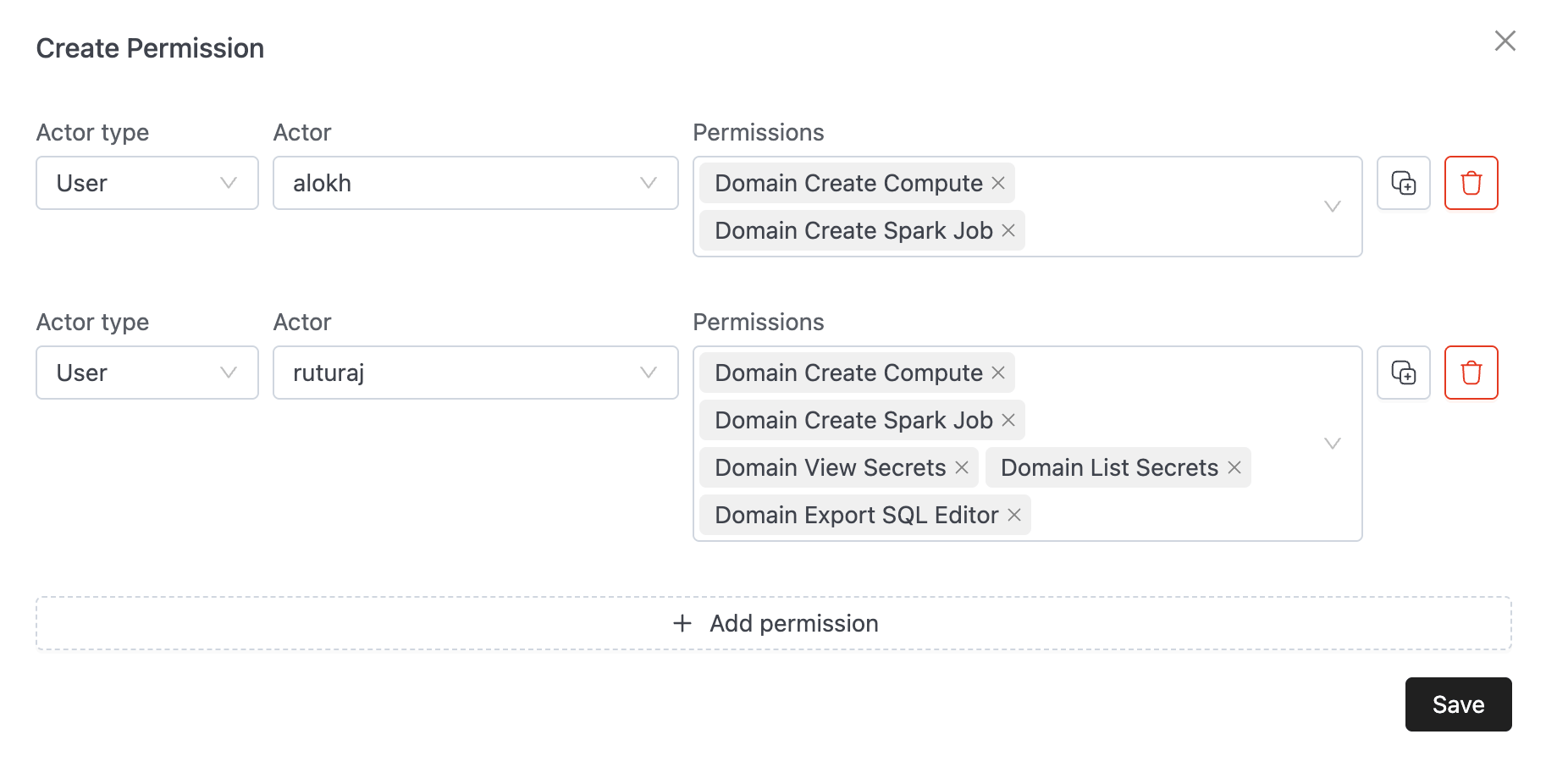Open the first Actor type dropdown
Image resolution: width=1546 pixels, height=784 pixels.
click(146, 183)
